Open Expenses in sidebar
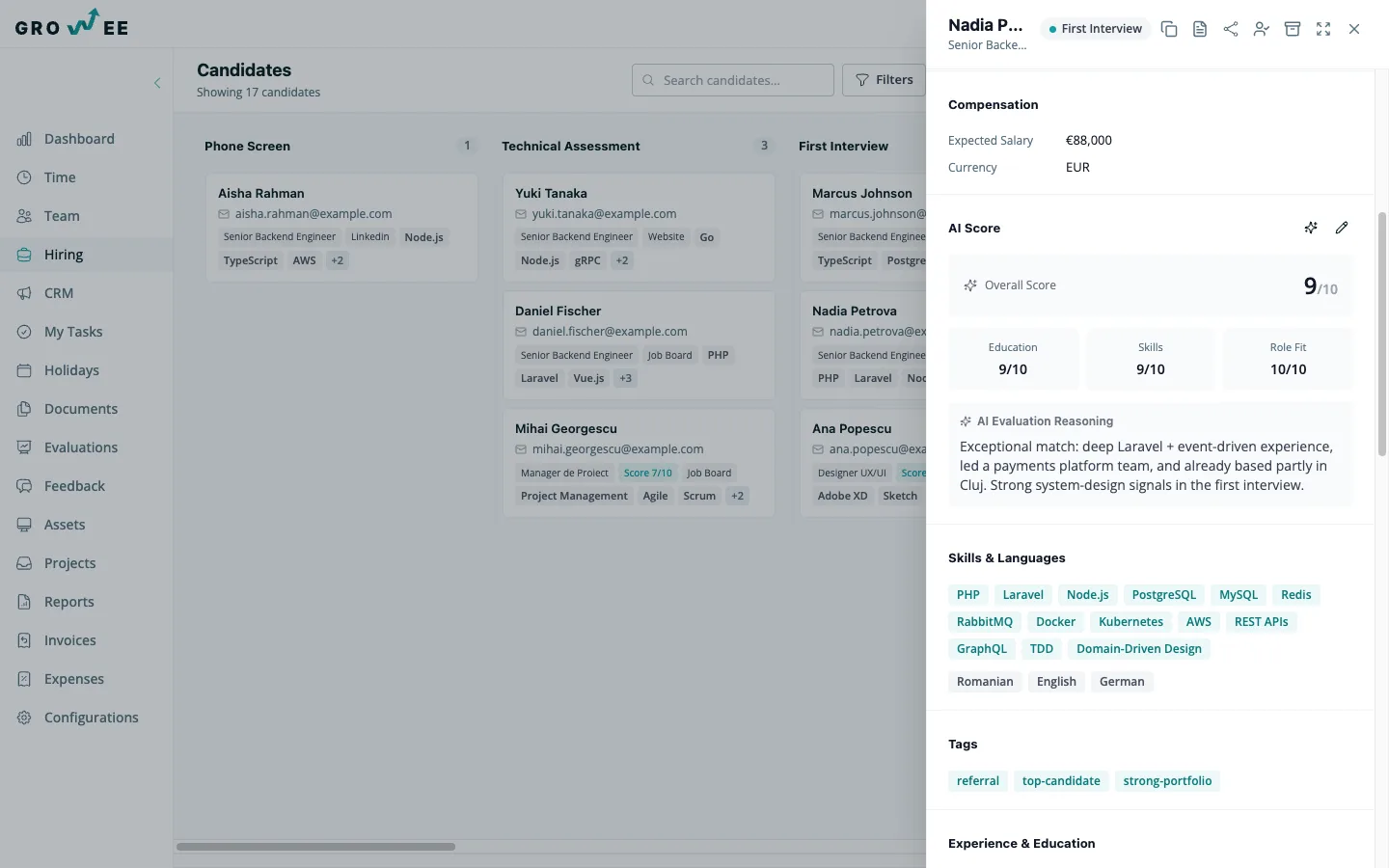 [87, 679]
